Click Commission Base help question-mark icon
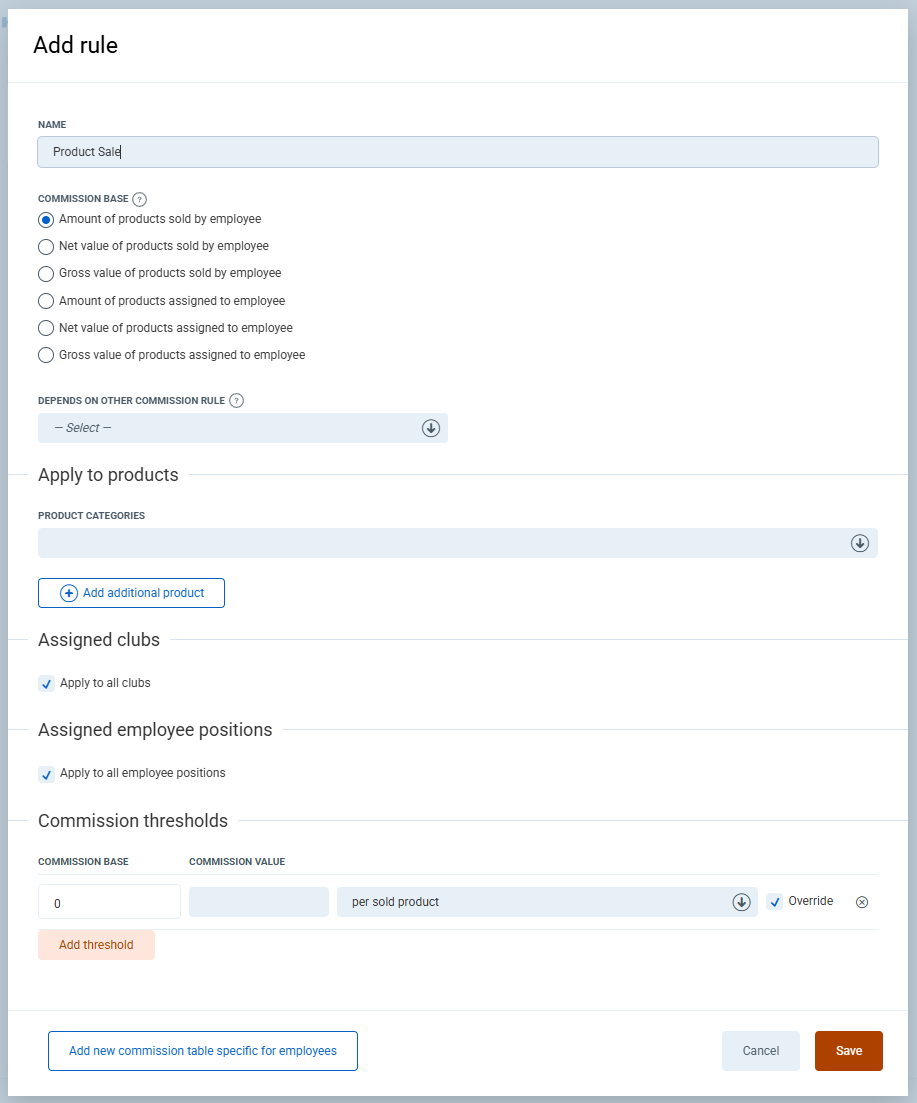917x1103 pixels. pos(140,199)
